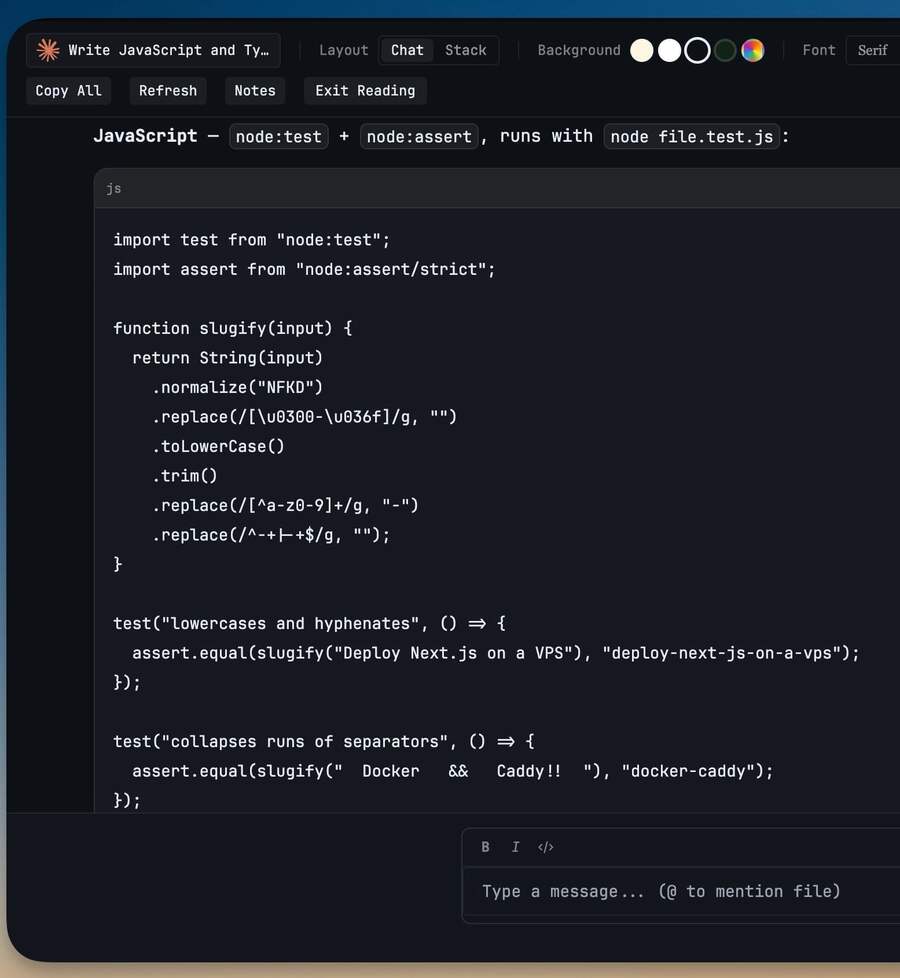900x978 pixels.
Task: Click the 'Background' label
Action: click(x=579, y=50)
